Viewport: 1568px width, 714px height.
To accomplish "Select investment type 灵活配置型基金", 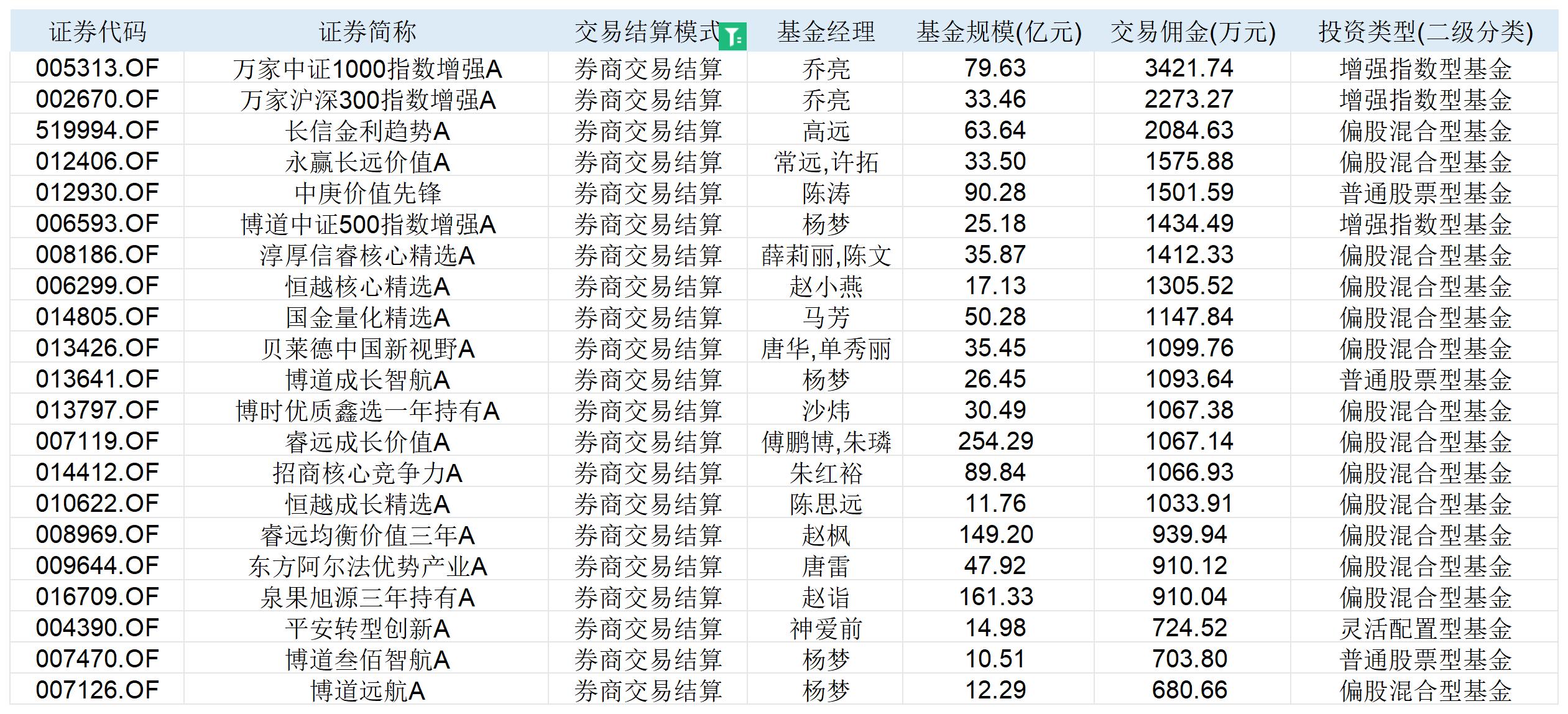I will click(1425, 628).
